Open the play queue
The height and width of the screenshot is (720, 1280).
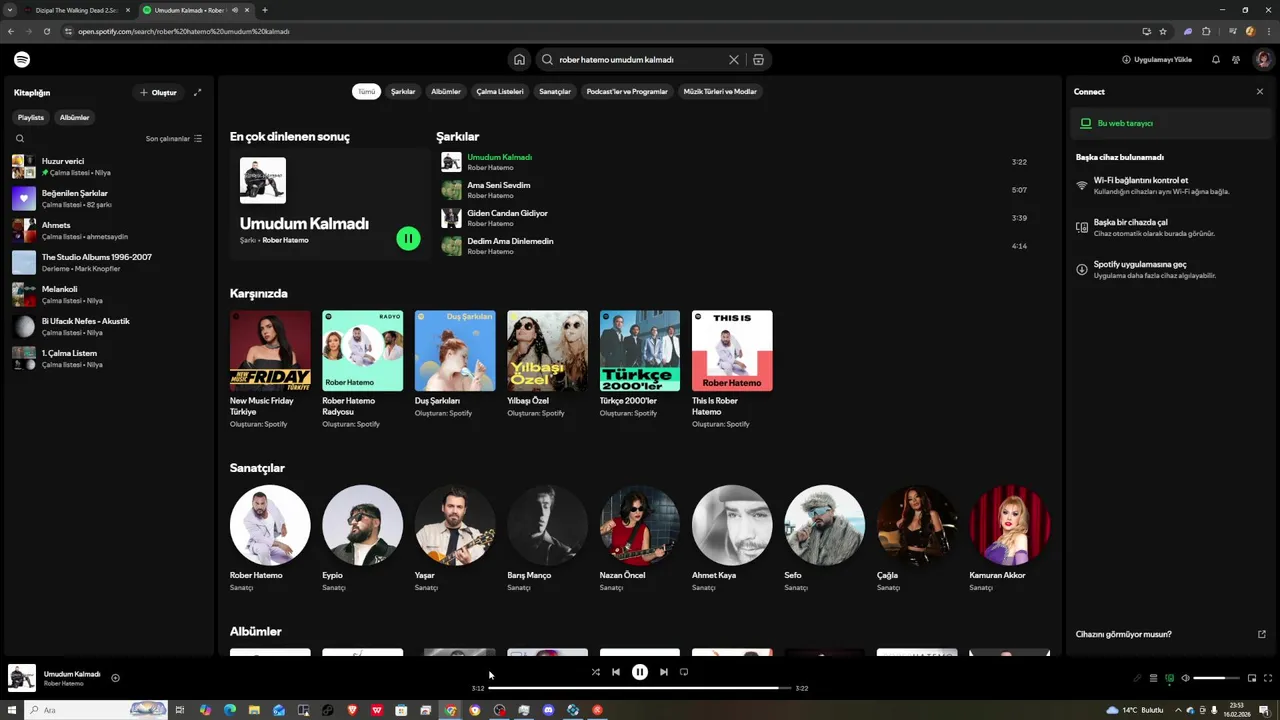point(1153,678)
